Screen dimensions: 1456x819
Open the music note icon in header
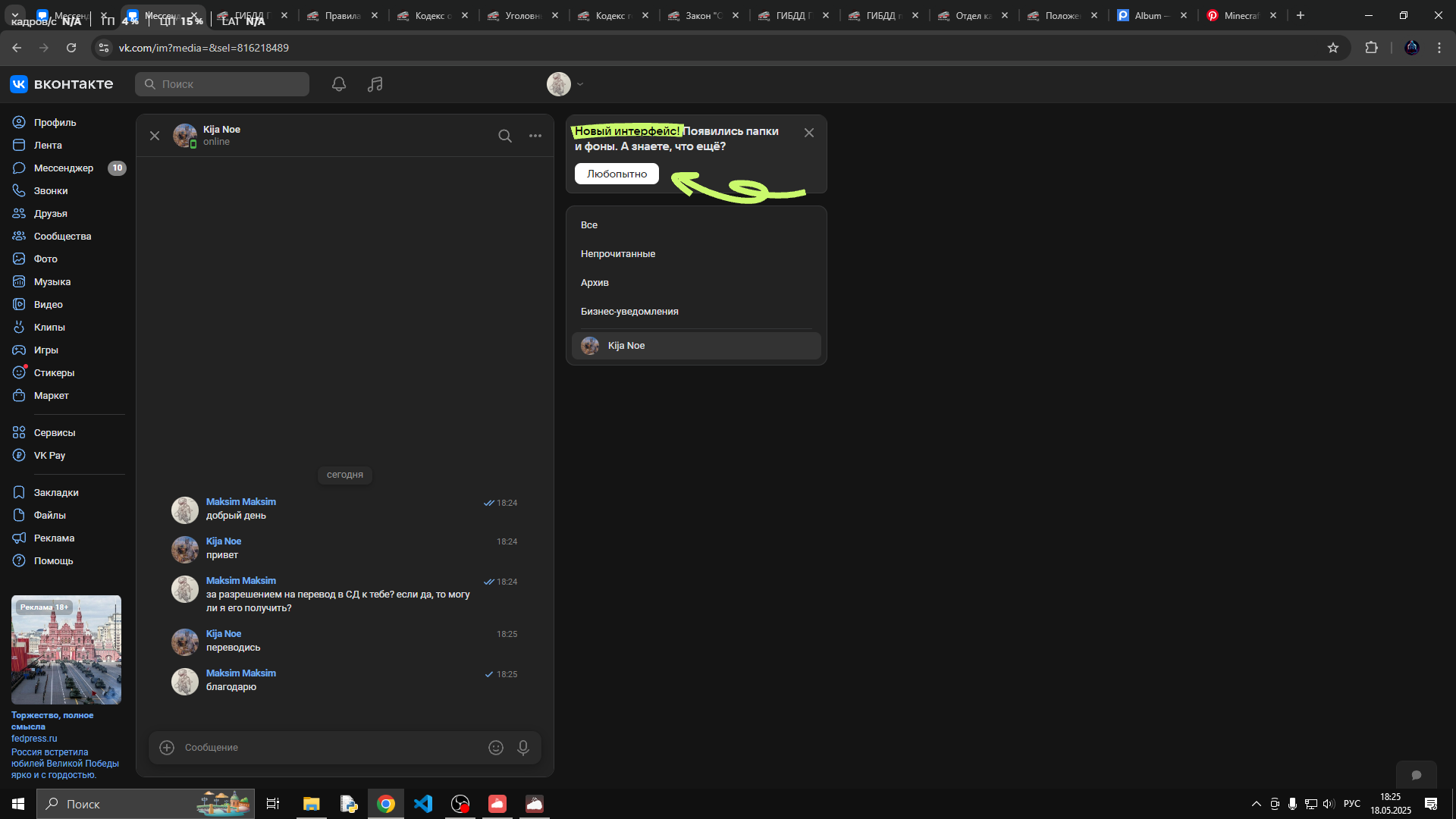coord(375,84)
